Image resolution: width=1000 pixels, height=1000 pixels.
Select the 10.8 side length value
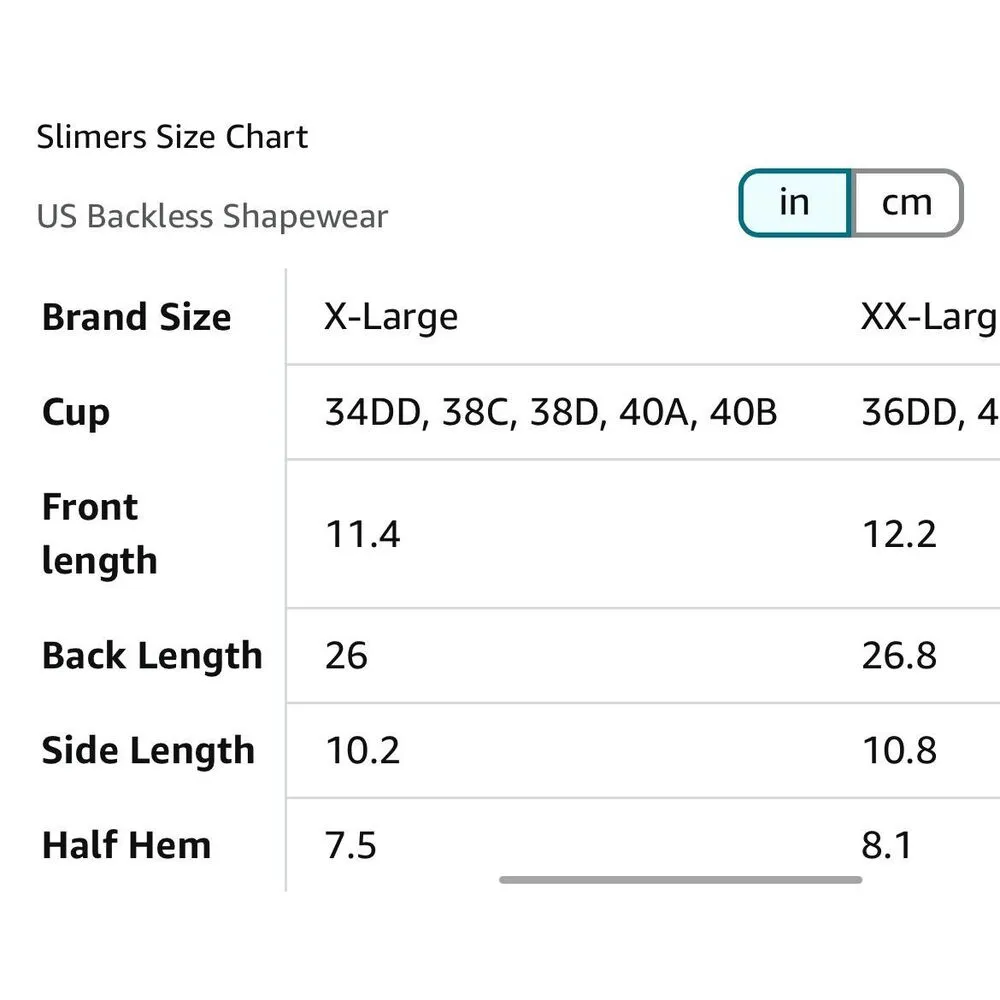point(900,751)
